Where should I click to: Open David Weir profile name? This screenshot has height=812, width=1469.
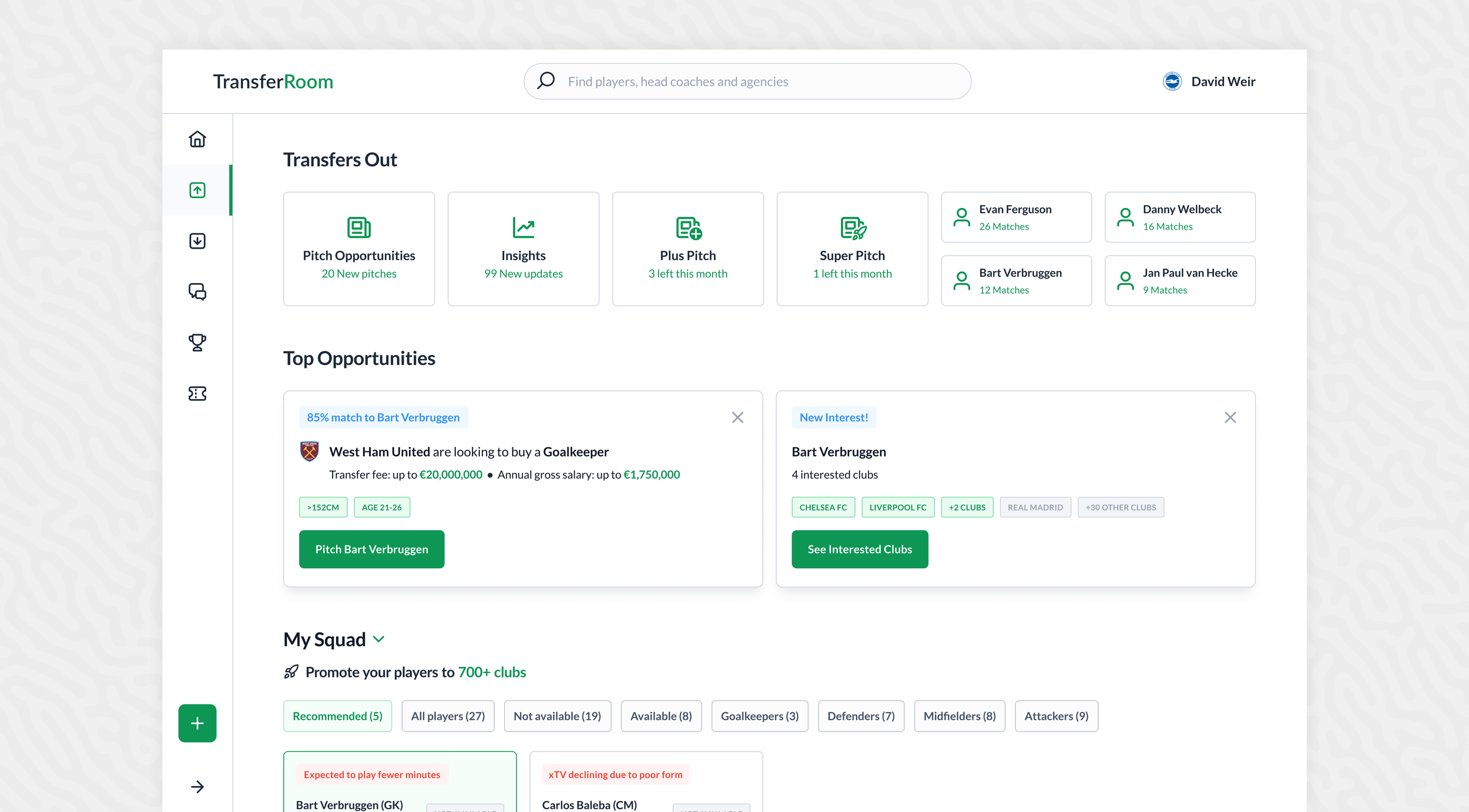[x=1223, y=81]
